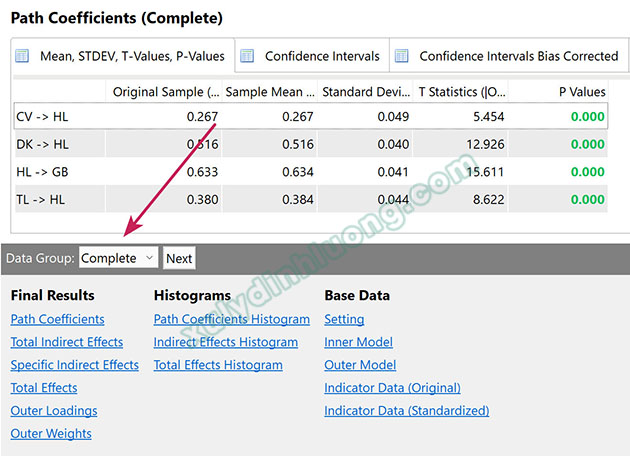The height and width of the screenshot is (456, 630).
Task: Open the Confidence Intervals tab
Action: (312, 55)
